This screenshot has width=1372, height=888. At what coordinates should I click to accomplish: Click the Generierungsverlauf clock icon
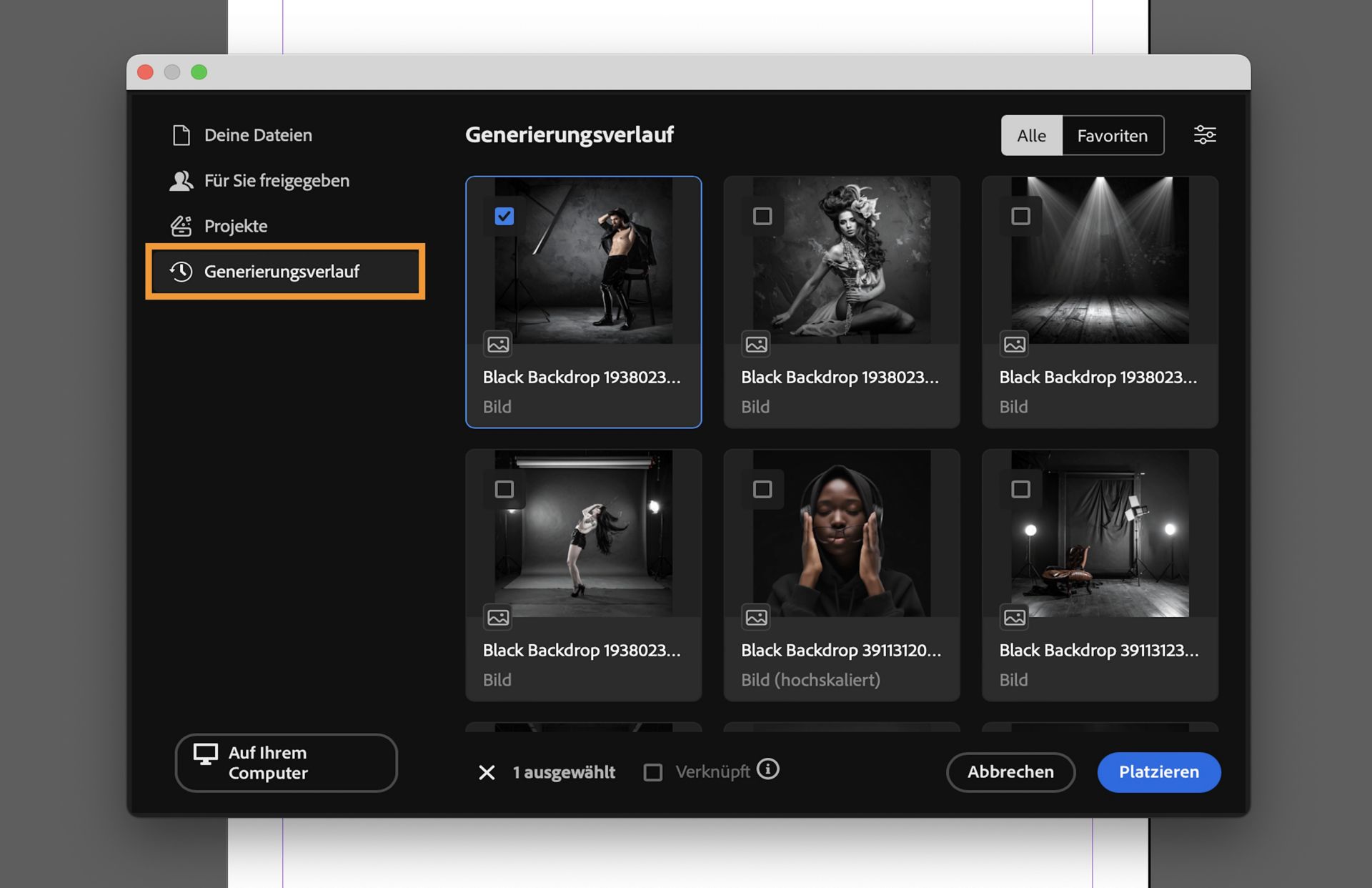(x=182, y=272)
